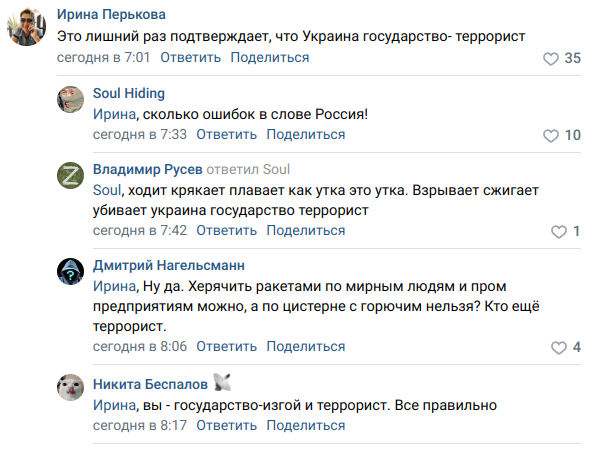Like Дмитрий Нагельсманн's comment heart icon
Viewport: 604px width, 449px height.
559,348
